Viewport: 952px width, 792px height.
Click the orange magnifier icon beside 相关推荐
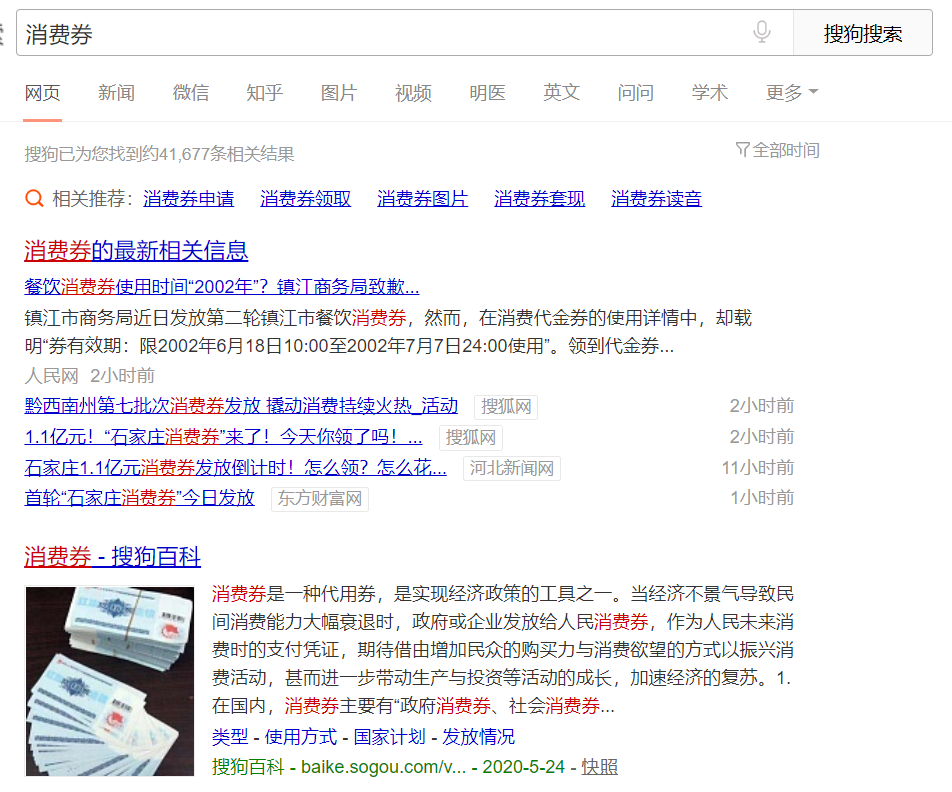point(34,199)
